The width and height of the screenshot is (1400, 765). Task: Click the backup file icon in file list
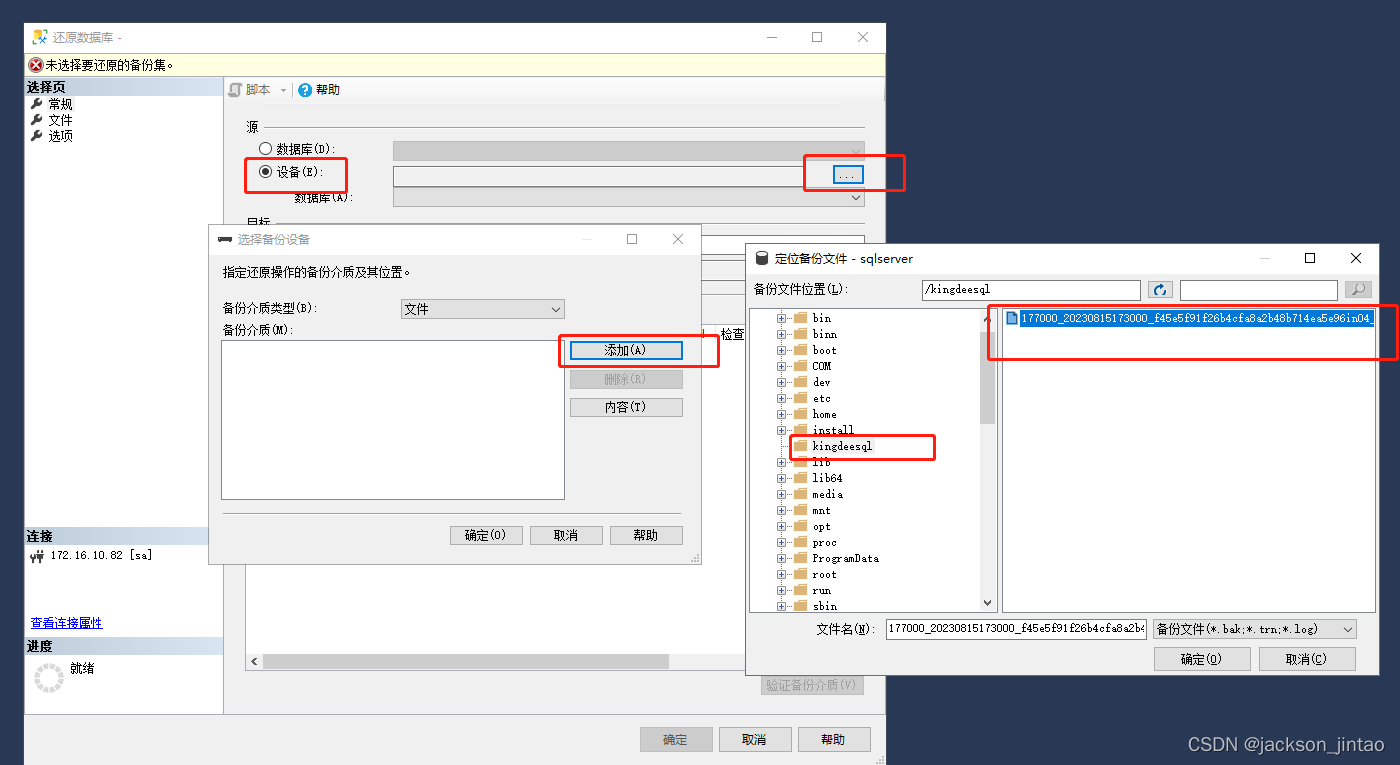point(1012,318)
